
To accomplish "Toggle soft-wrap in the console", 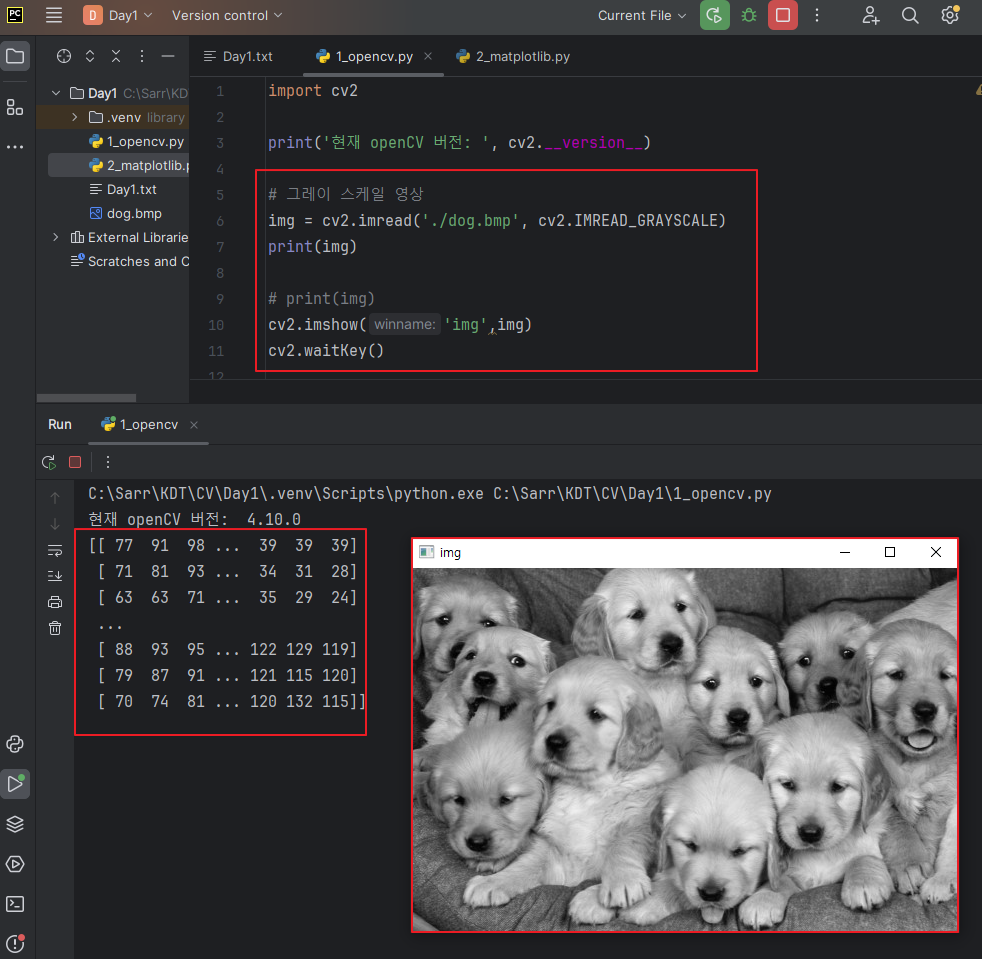I will pyautogui.click(x=55, y=550).
